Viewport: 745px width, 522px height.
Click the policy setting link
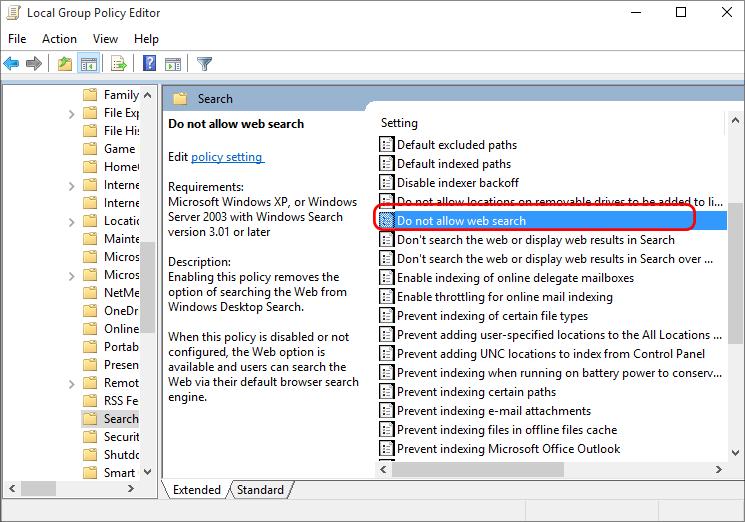pos(227,157)
